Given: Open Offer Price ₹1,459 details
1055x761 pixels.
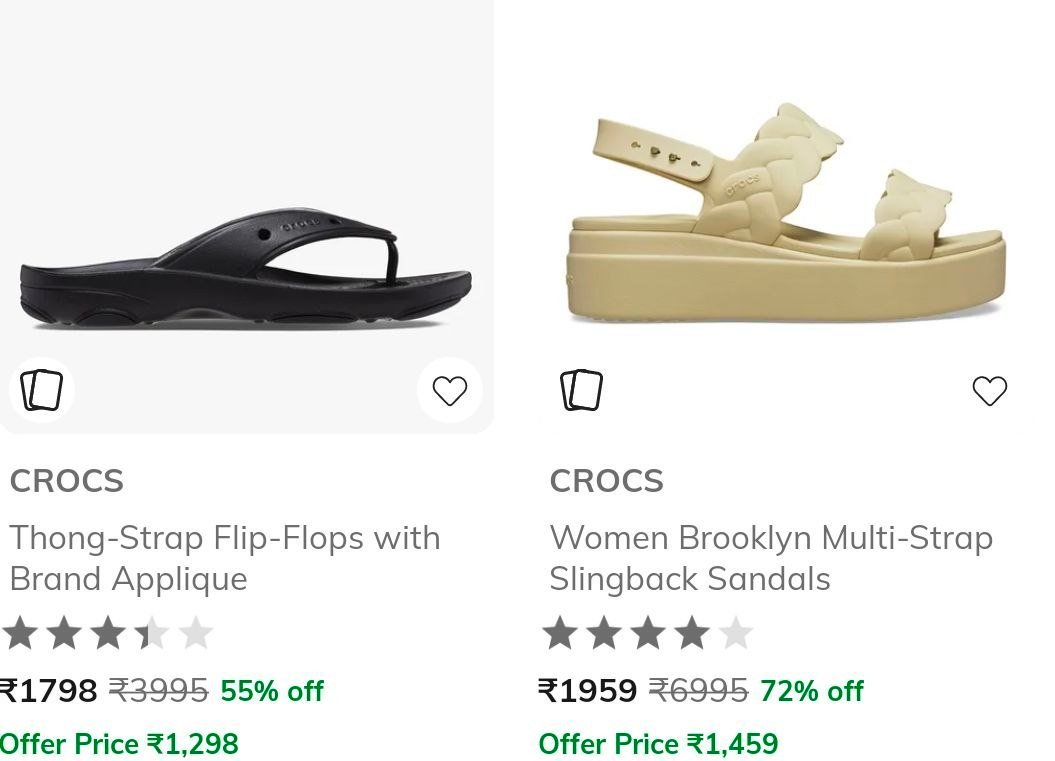Looking at the screenshot, I should coord(658,744).
